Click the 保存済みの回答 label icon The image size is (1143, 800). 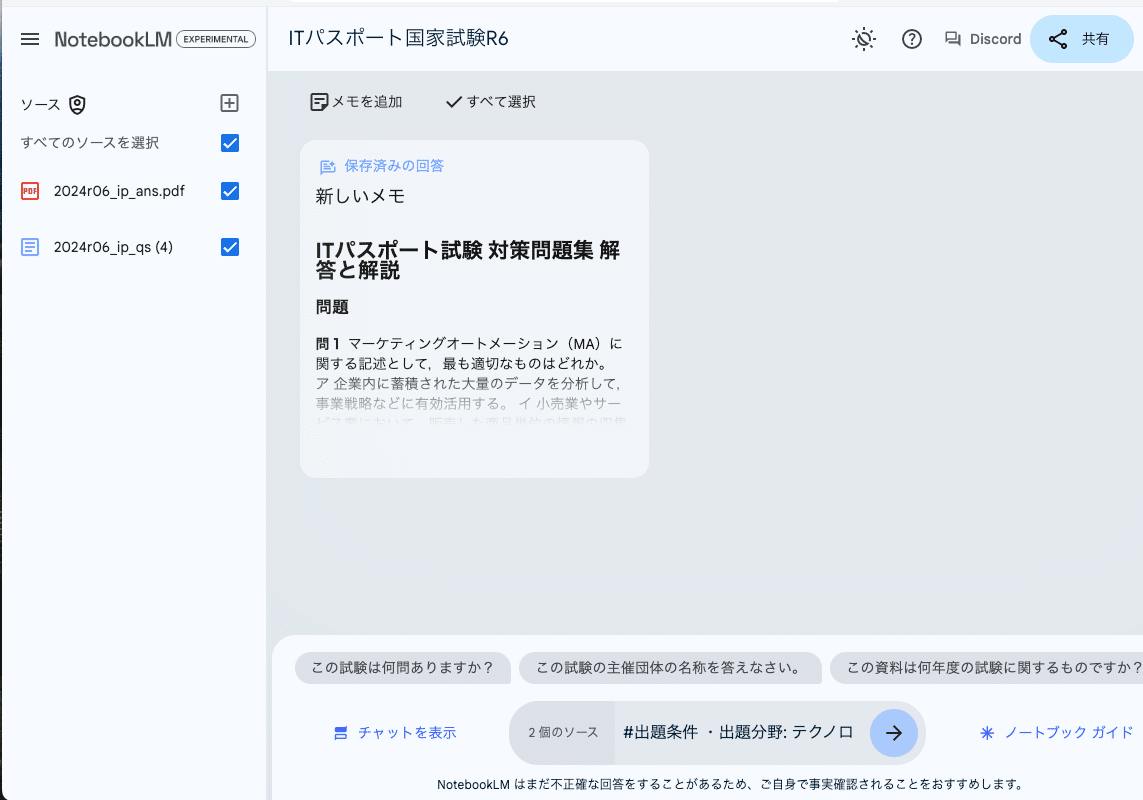[x=328, y=167]
